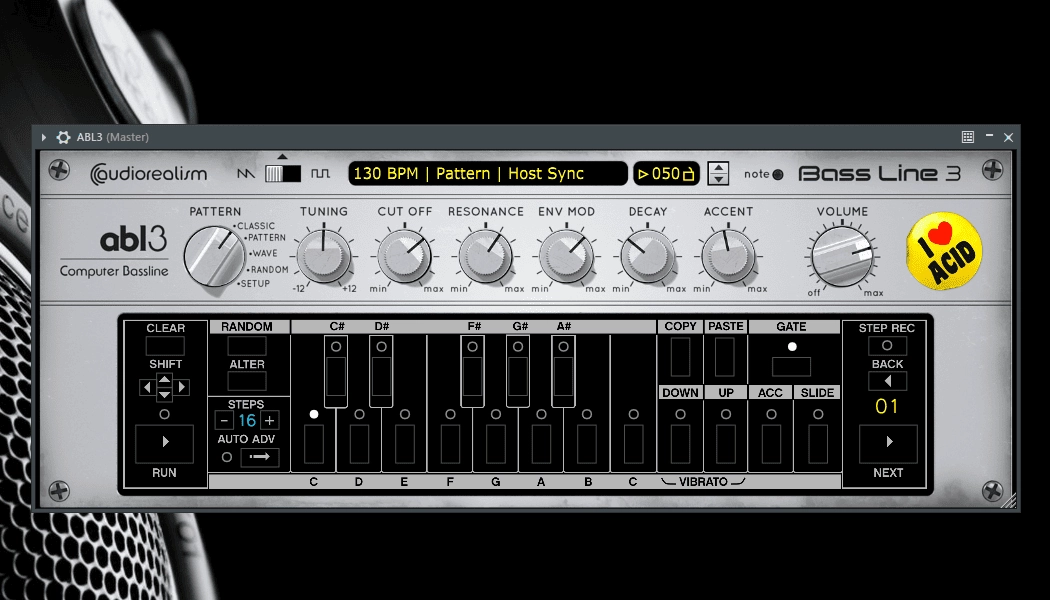Click the ALTER pattern button

[x=246, y=381]
